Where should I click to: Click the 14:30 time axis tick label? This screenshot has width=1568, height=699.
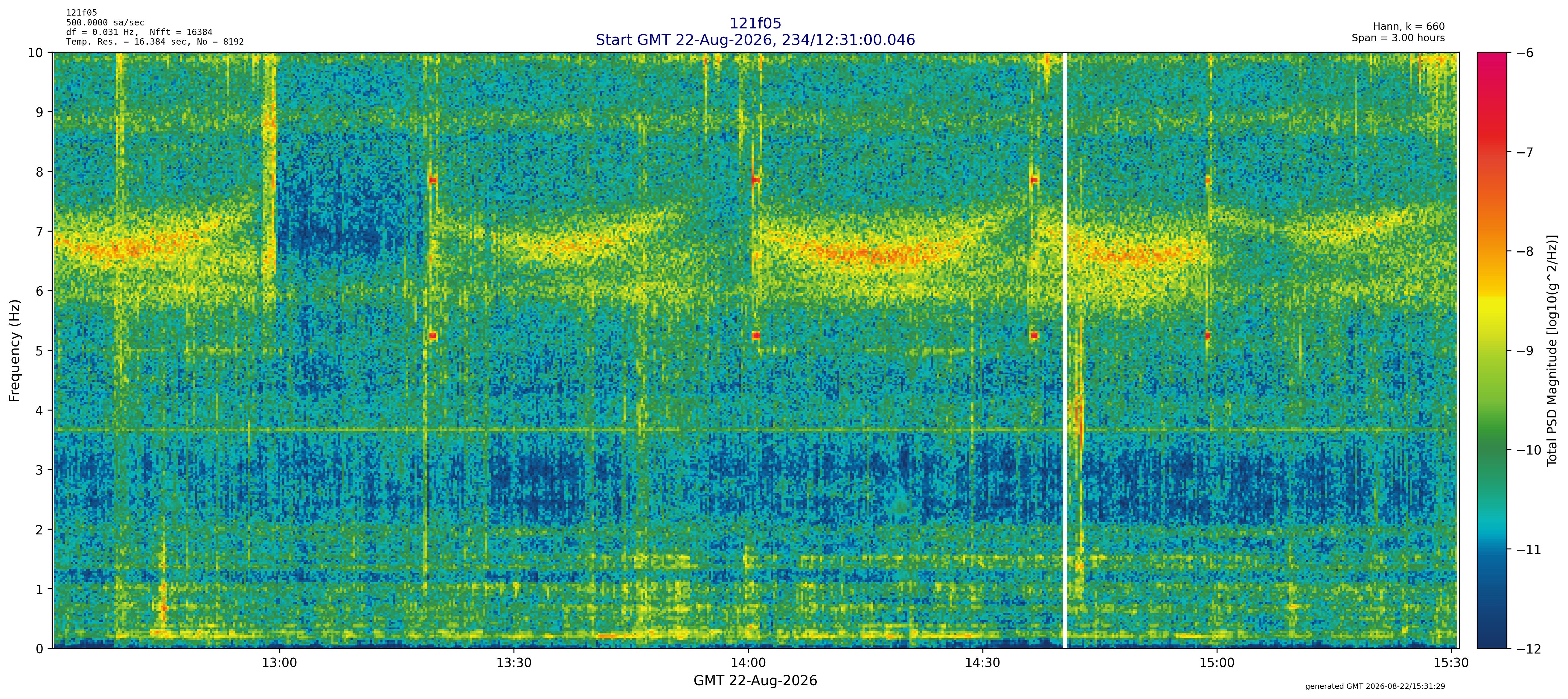pos(982,662)
